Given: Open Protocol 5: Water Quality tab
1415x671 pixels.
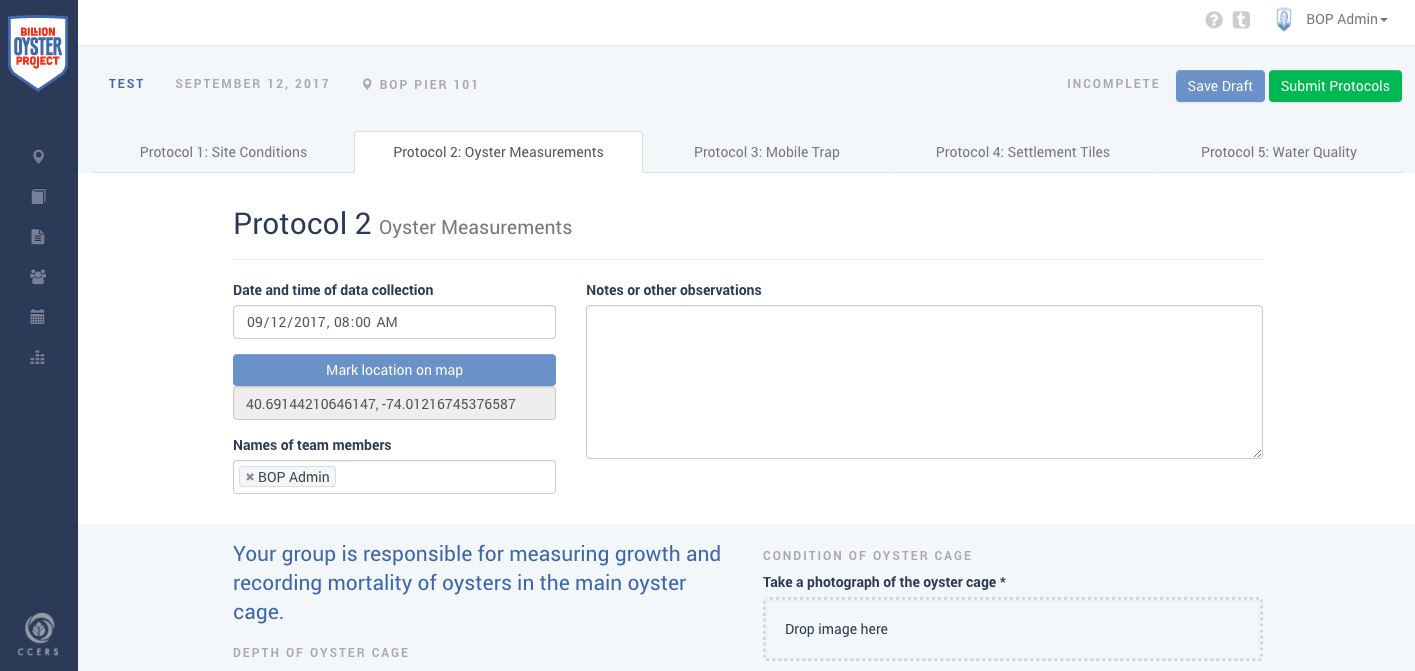Looking at the screenshot, I should click(x=1278, y=153).
